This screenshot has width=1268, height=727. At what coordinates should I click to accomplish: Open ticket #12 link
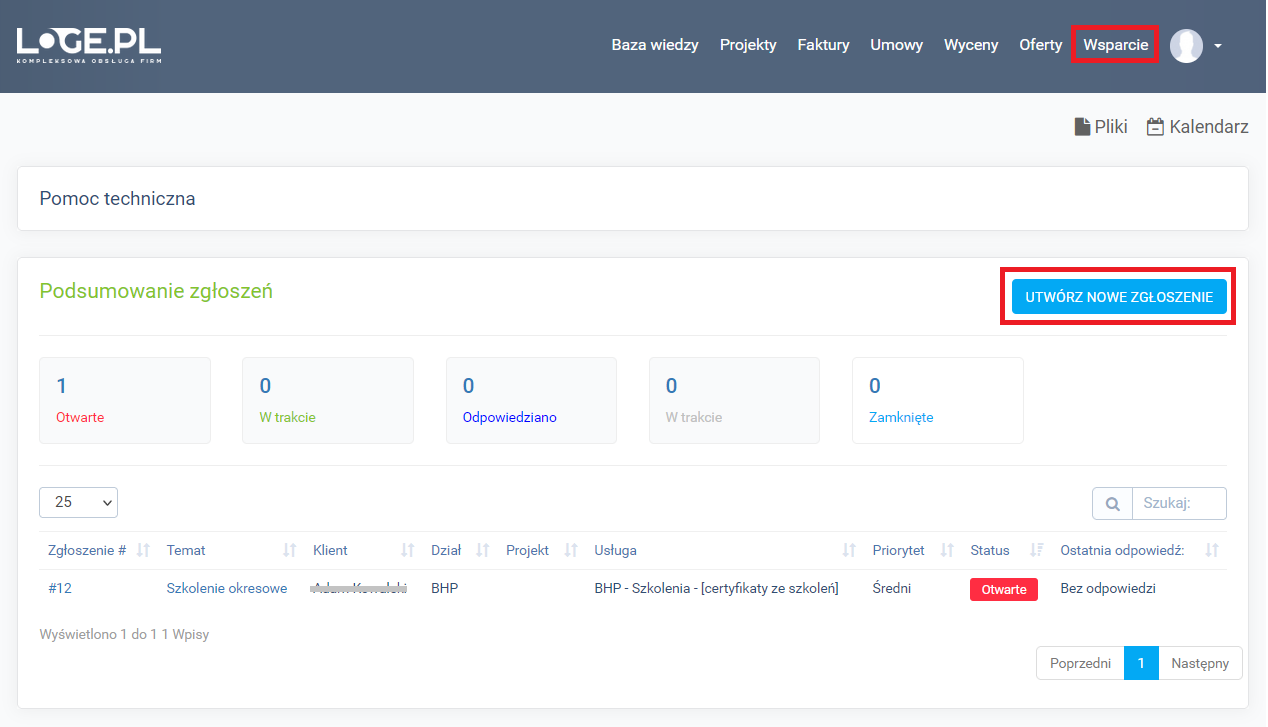(x=60, y=588)
